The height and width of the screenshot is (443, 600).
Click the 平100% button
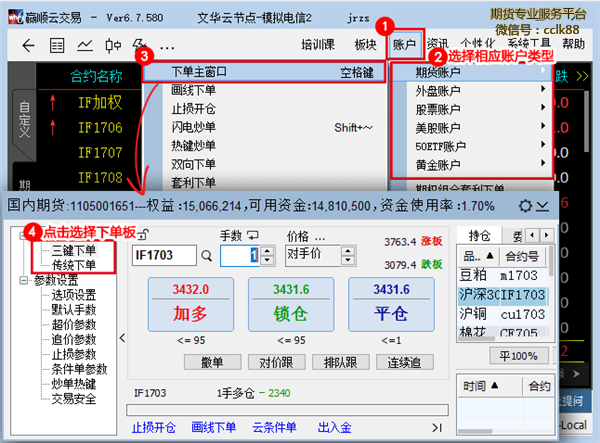(x=519, y=356)
